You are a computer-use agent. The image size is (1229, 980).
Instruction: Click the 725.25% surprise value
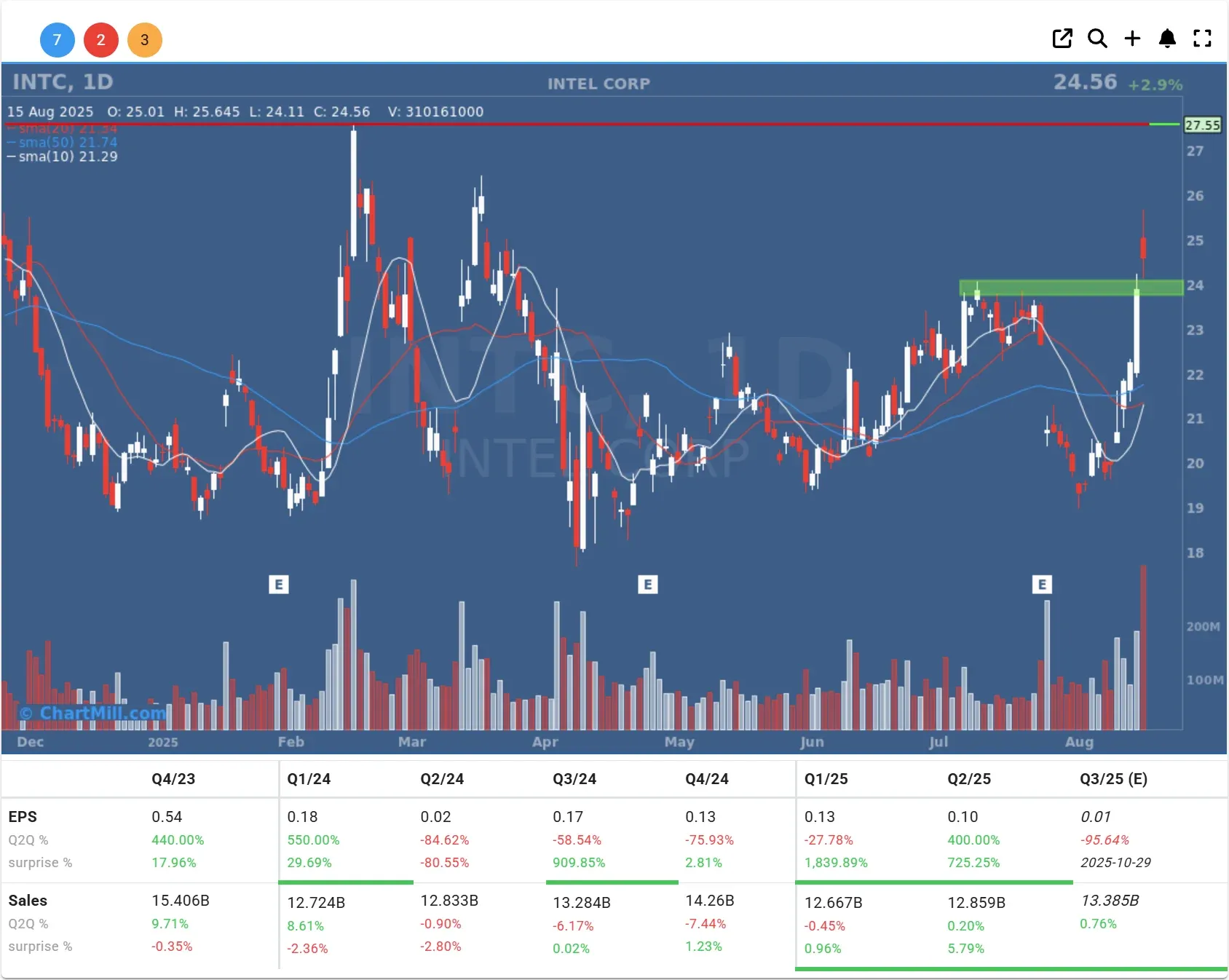tap(973, 862)
